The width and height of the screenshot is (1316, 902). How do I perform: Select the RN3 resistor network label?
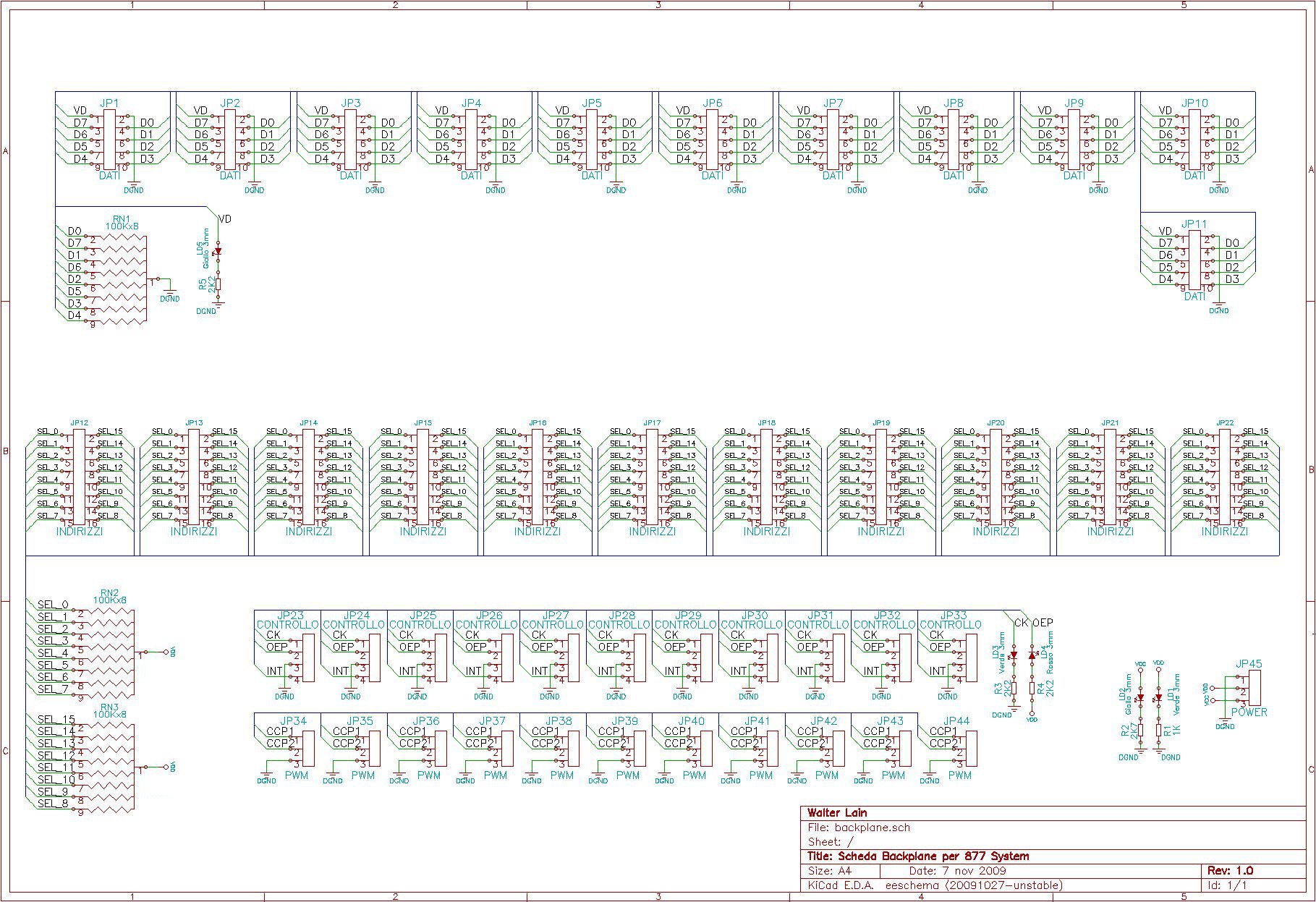click(110, 706)
